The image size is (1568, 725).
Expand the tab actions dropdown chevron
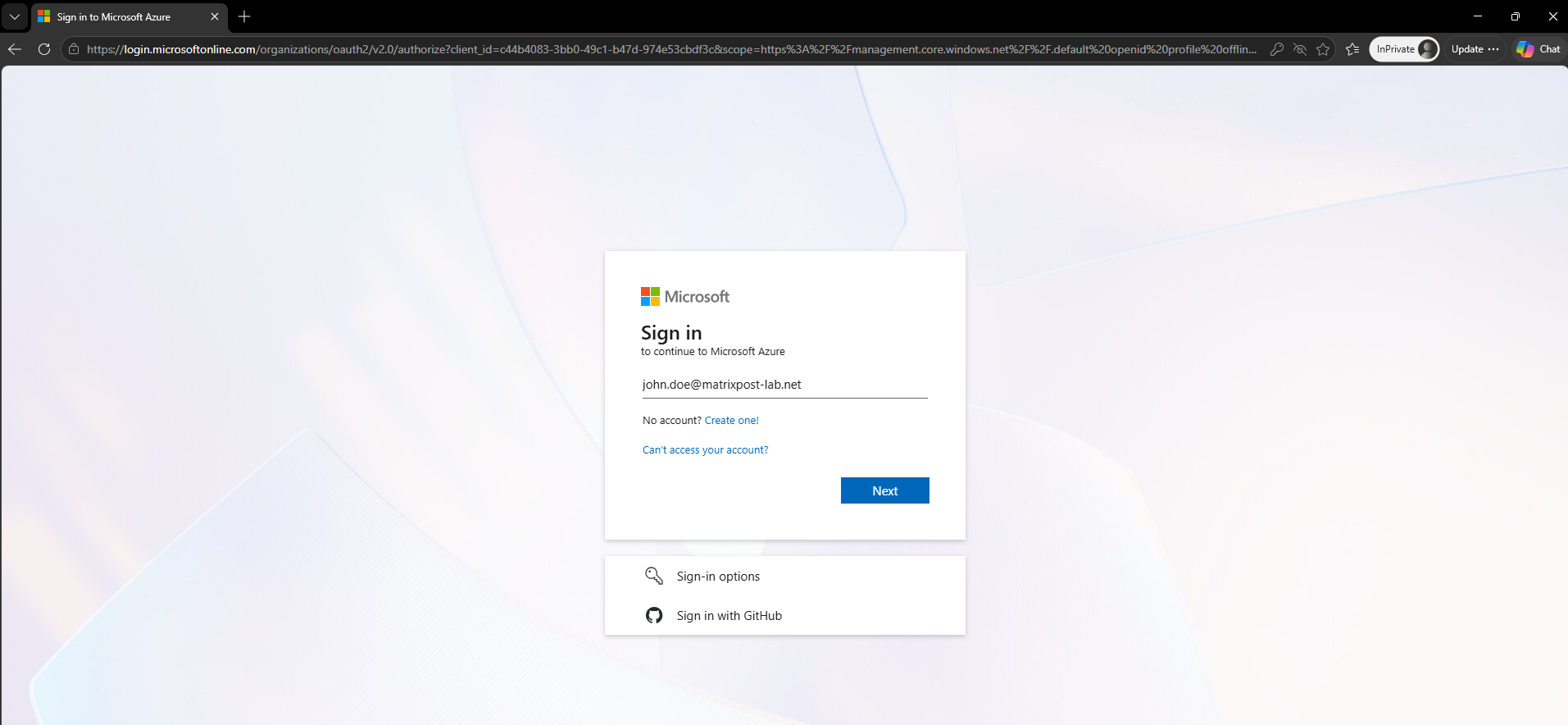[15, 16]
